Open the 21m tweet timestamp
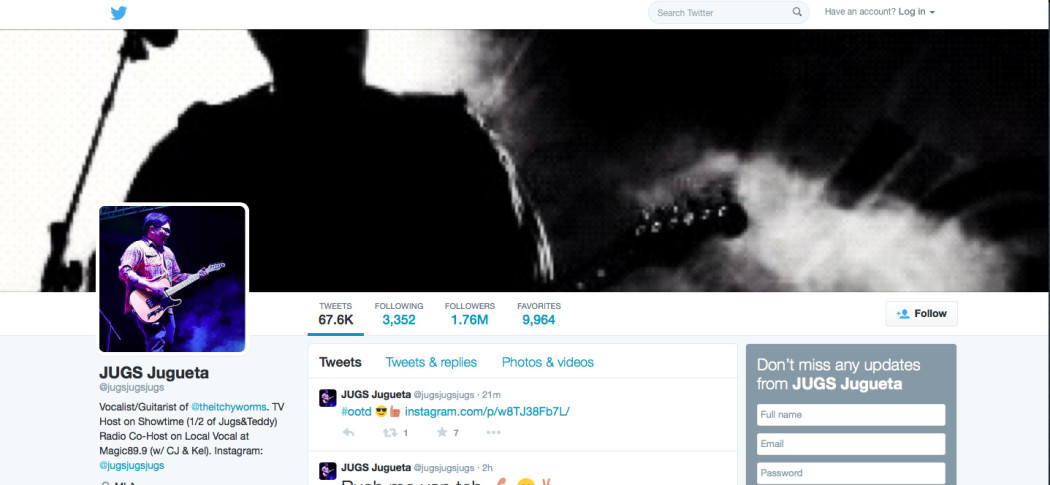Viewport: 1050px width, 485px height. 492,395
